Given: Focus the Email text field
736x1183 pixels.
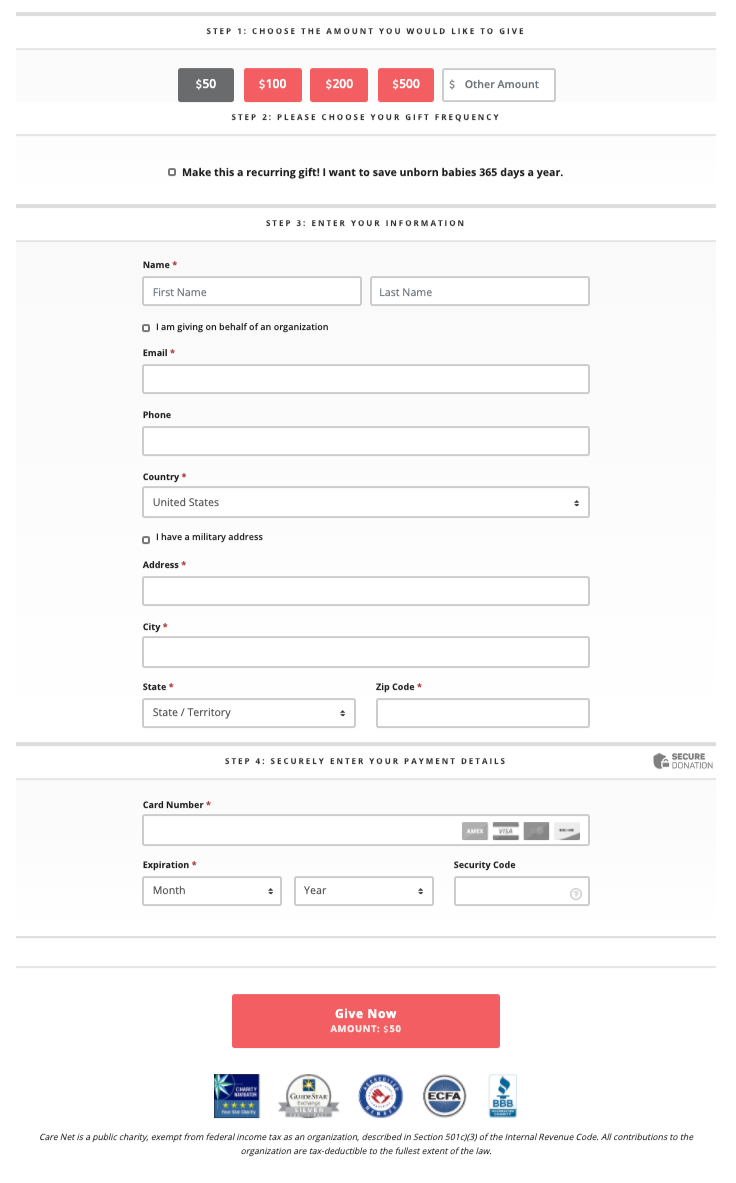Looking at the screenshot, I should 365,379.
